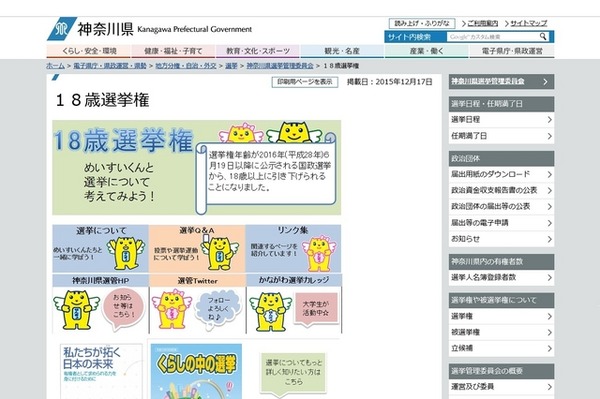Open the 選挙について mascot banner
The height and width of the screenshot is (399, 600).
pos(100,249)
